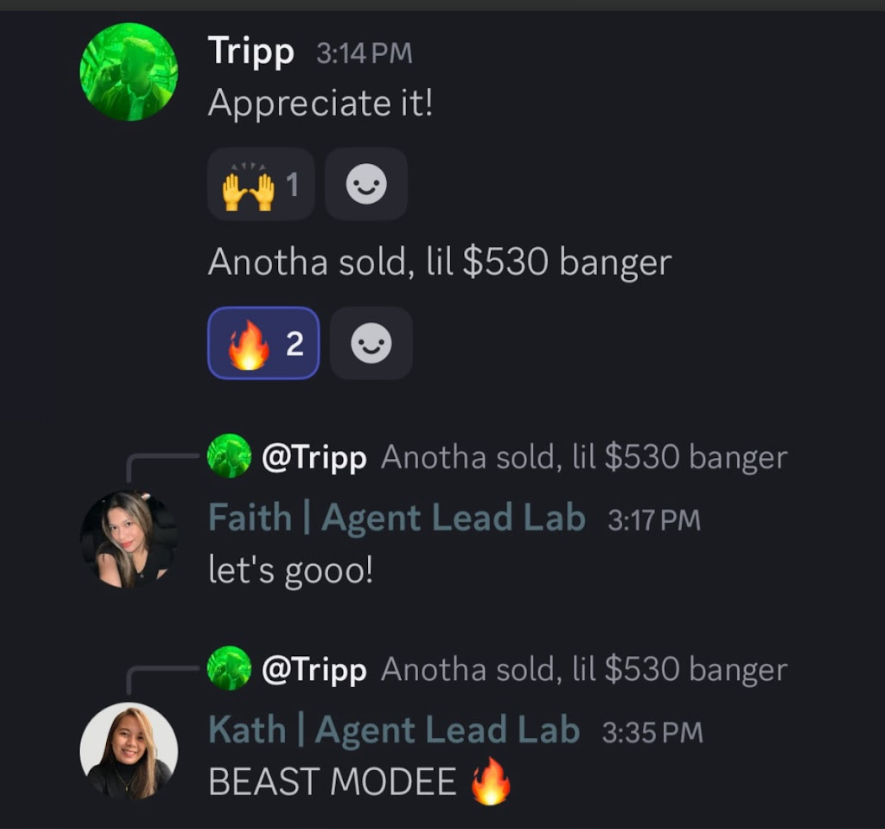Jump to original via Faith's reply preview text
Viewport: 885px width, 829px height.
(584, 457)
